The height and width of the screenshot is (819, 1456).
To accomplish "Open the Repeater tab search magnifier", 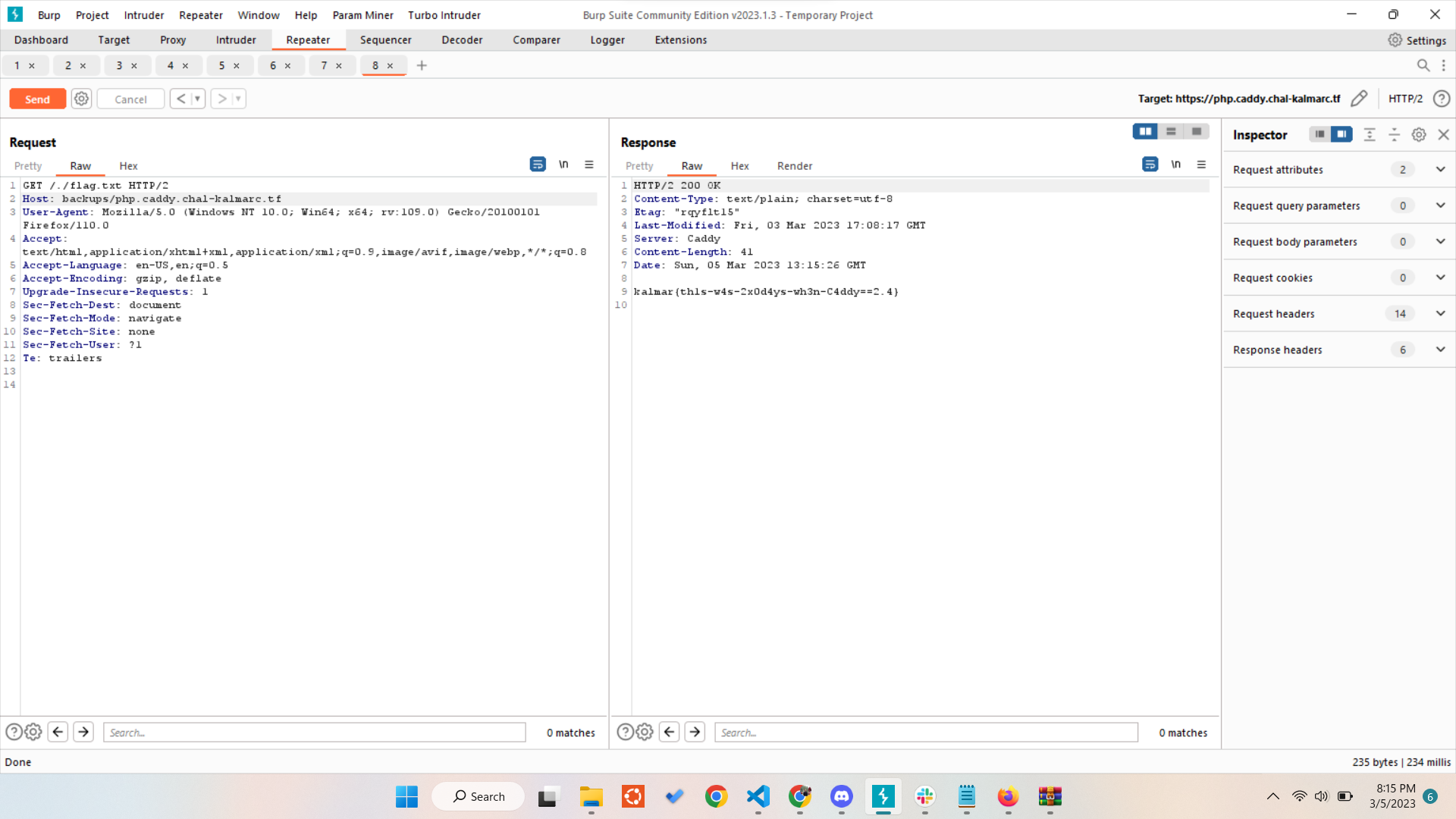I will pos(1423,65).
